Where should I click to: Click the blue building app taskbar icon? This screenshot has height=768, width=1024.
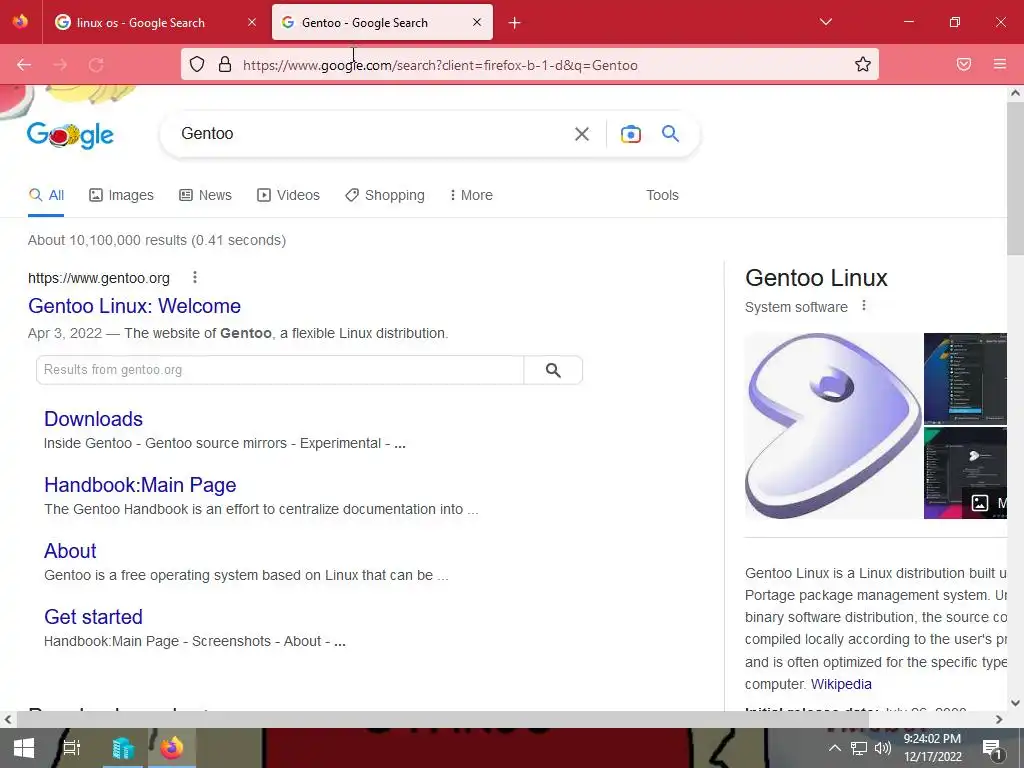[122, 748]
